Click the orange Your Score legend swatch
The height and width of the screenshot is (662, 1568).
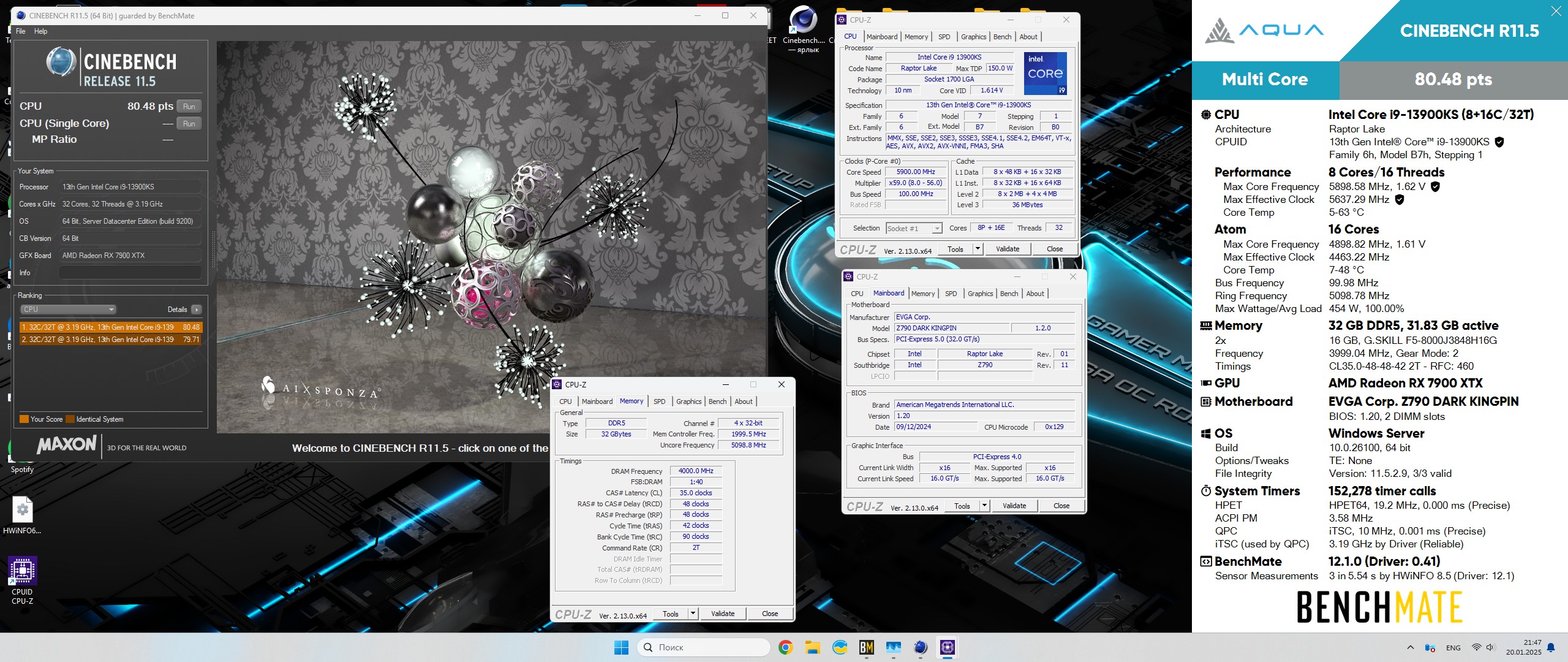24,419
